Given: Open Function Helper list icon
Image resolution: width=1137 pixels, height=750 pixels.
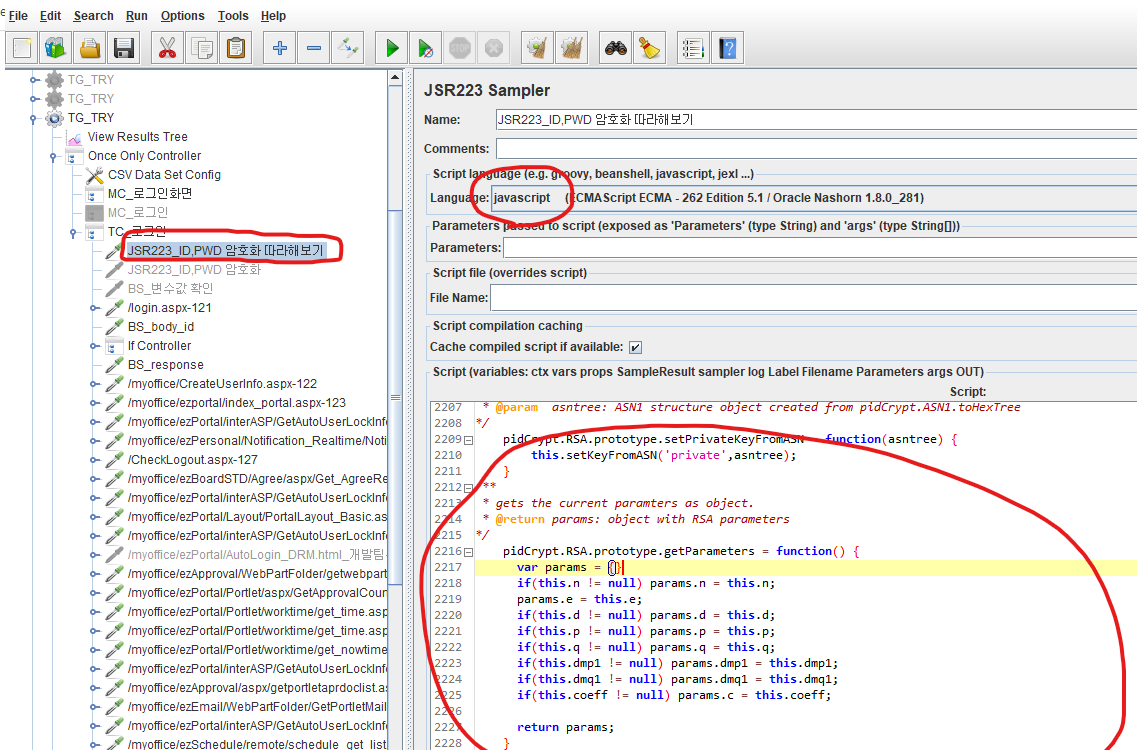Looking at the screenshot, I should pyautogui.click(x=693, y=49).
